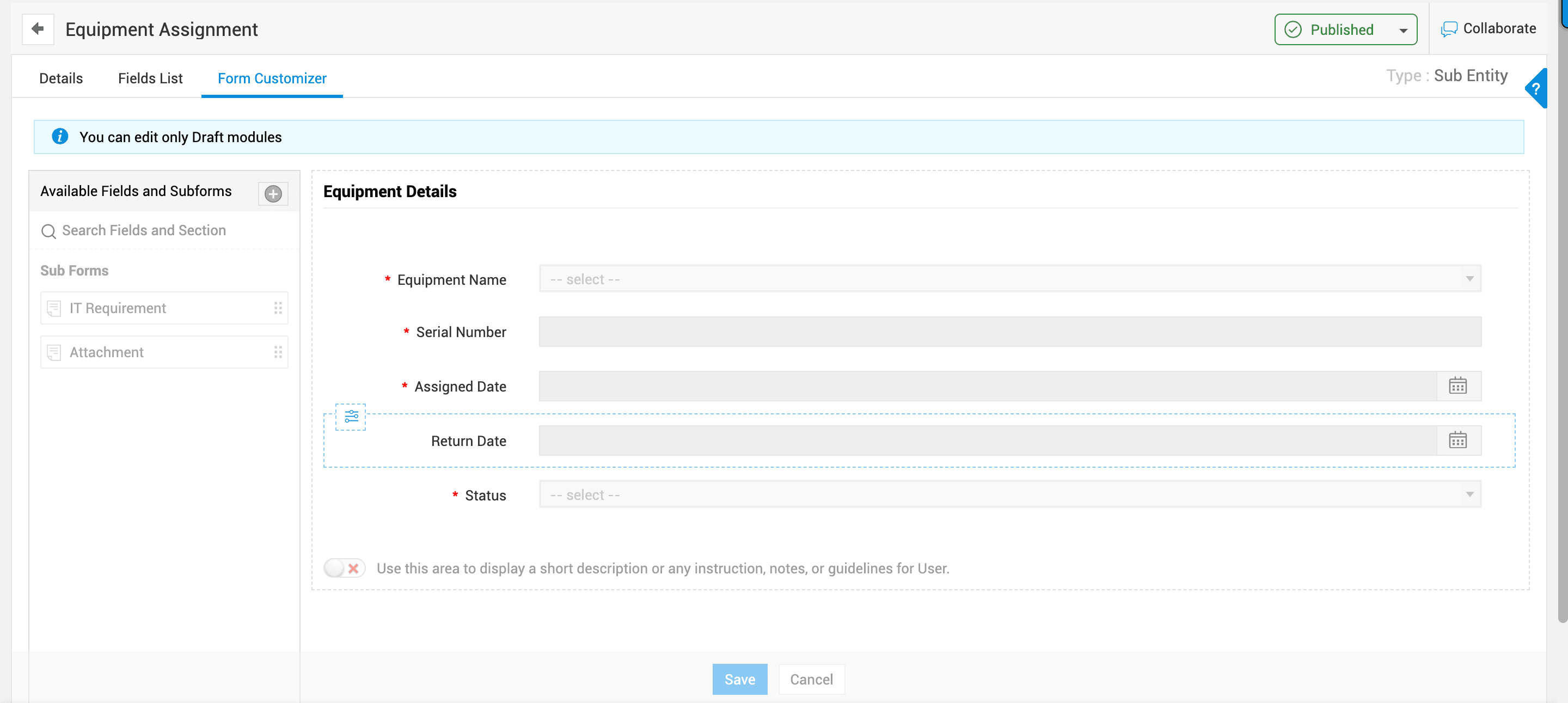Screen dimensions: 1568x703
Task: Click the Equipment Assignment page title
Action: [x=161, y=29]
